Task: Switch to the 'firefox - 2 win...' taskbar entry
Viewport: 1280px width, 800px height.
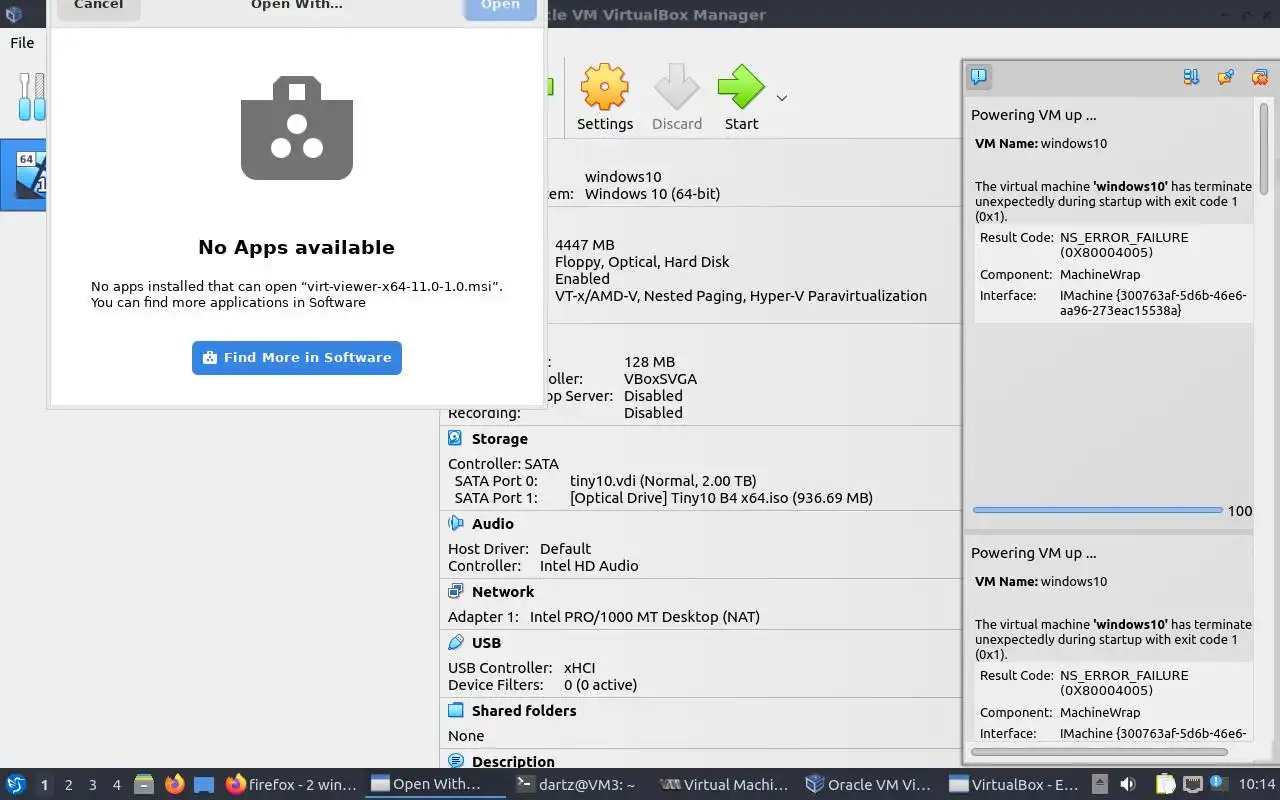Action: 291,784
